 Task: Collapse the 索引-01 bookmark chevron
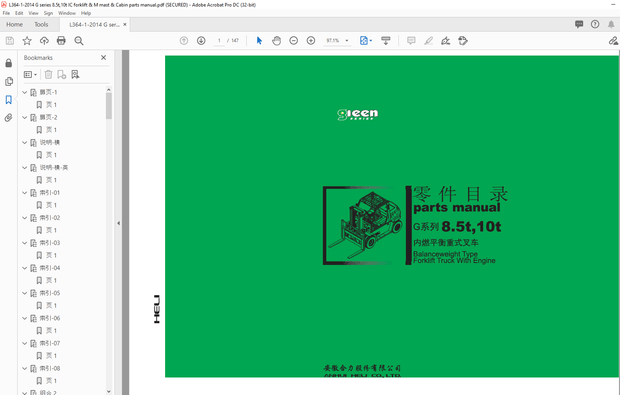(25, 193)
